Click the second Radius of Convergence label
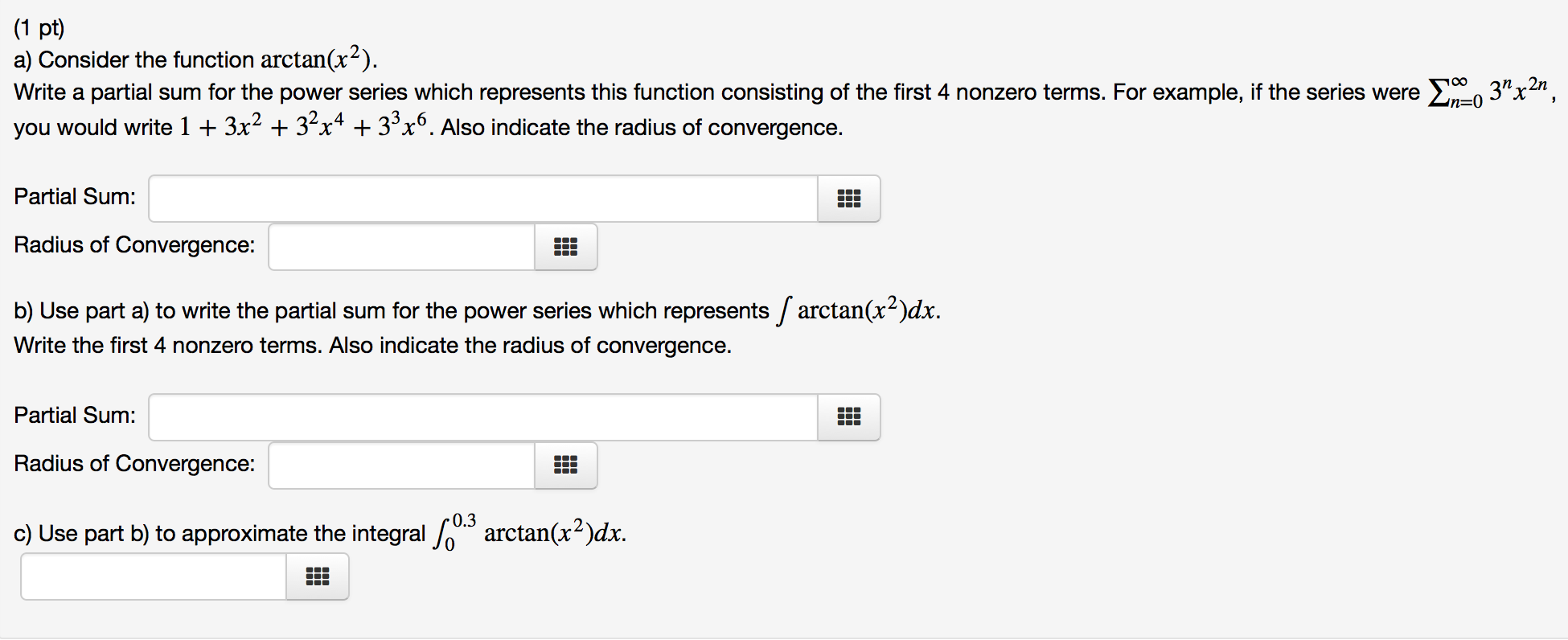Image resolution: width=1568 pixels, height=640 pixels. click(x=133, y=464)
